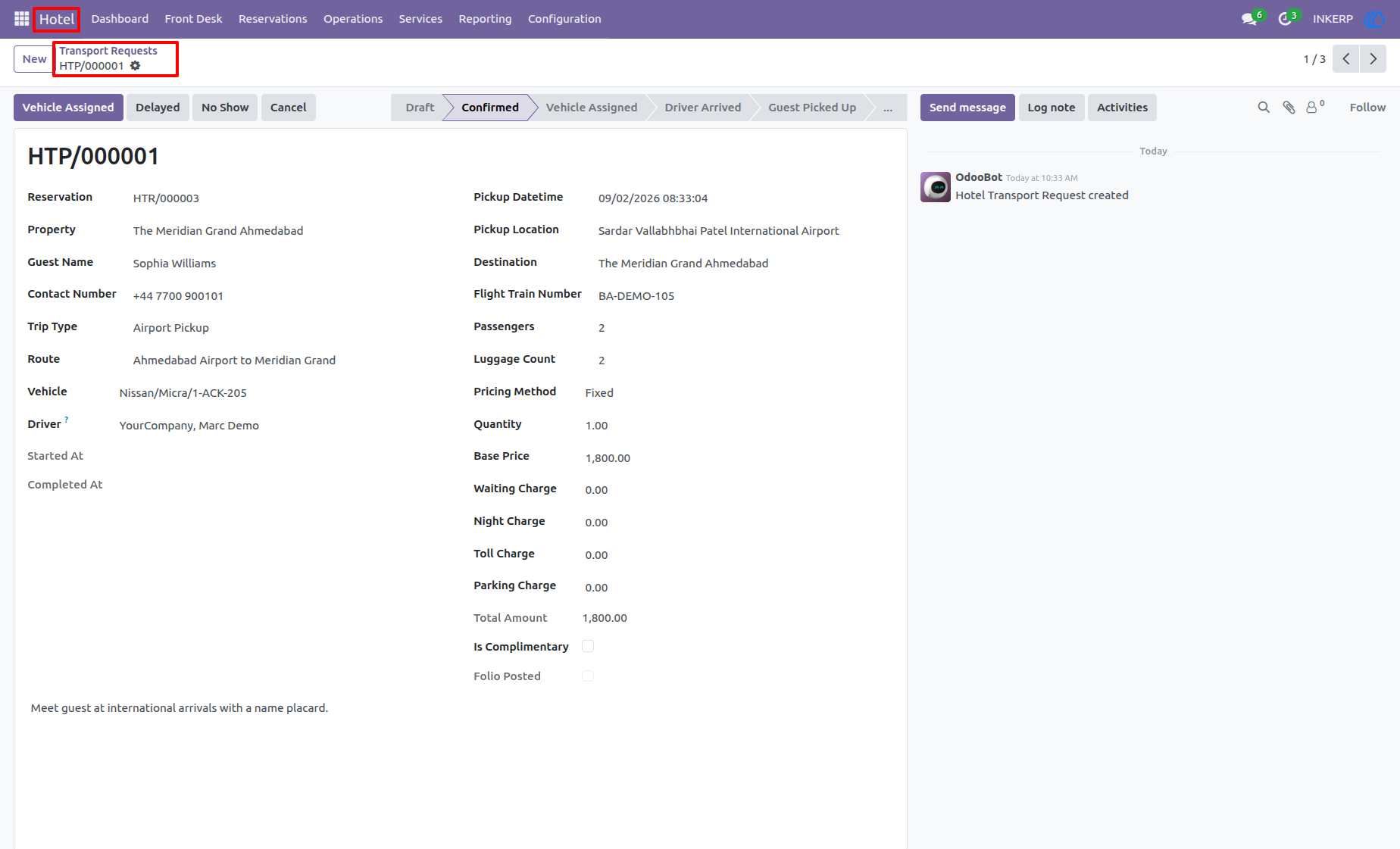Open the apps grid menu icon

tap(21, 19)
